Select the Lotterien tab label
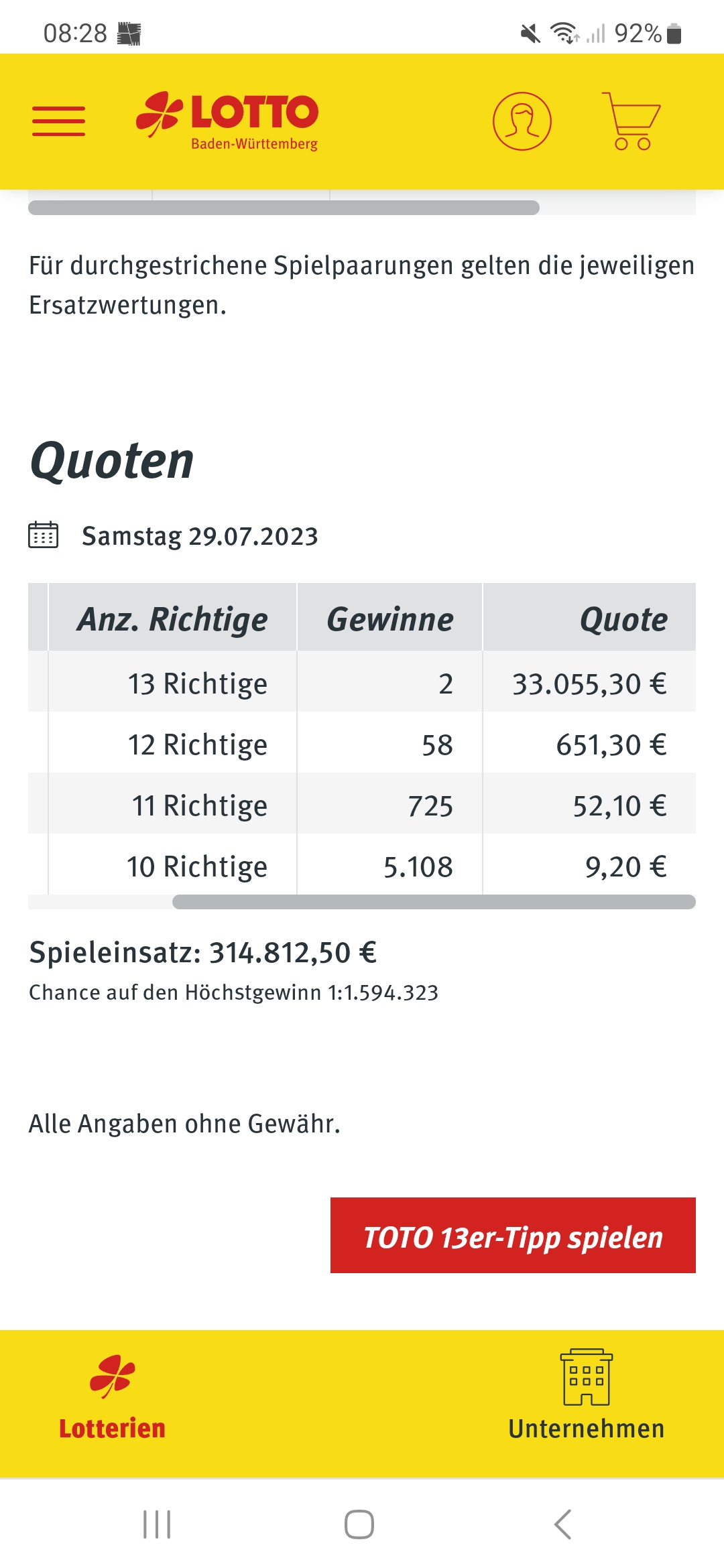Viewport: 724px width, 1568px height. click(113, 1429)
